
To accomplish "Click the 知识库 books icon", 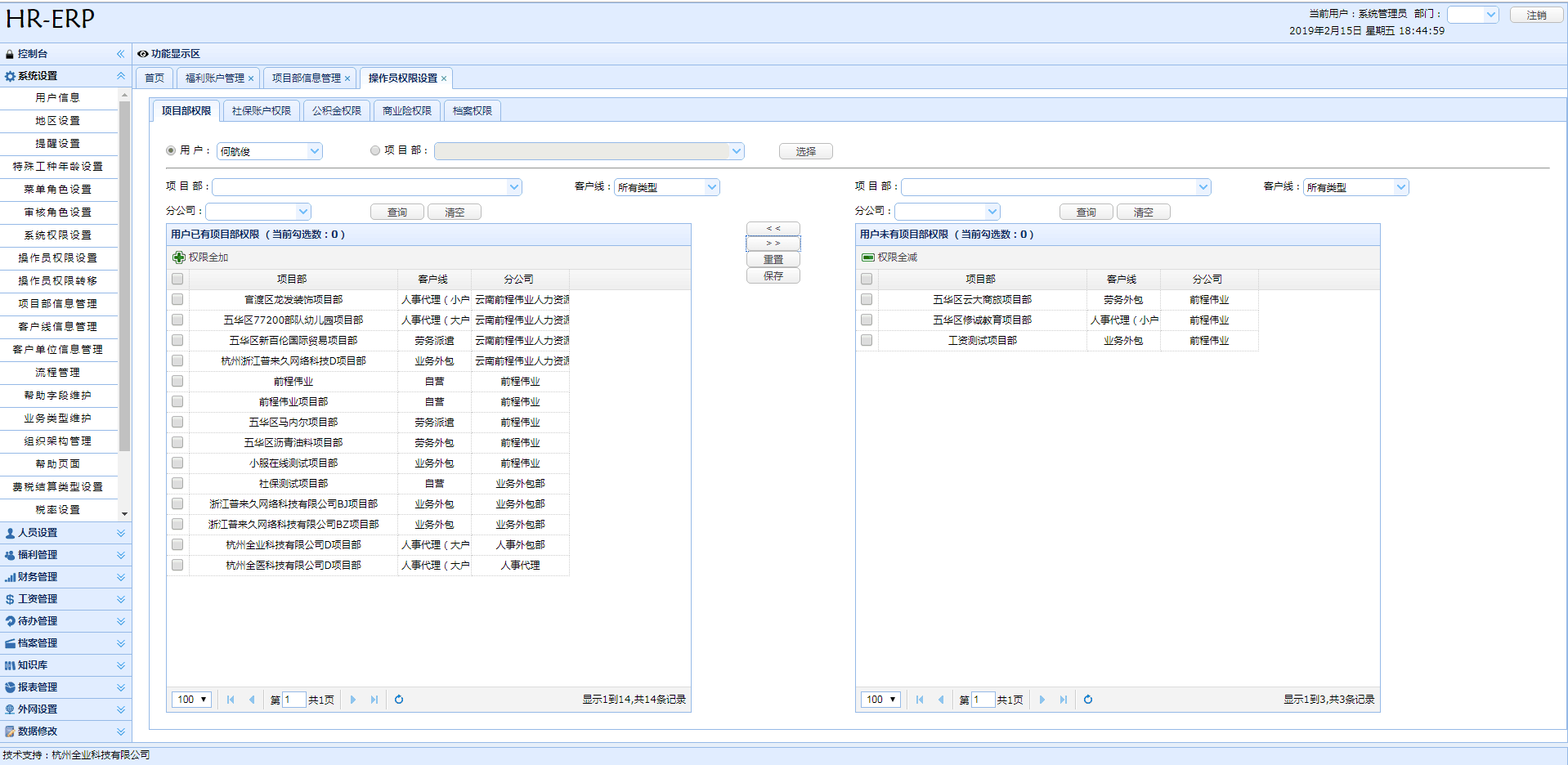I will 10,665.
